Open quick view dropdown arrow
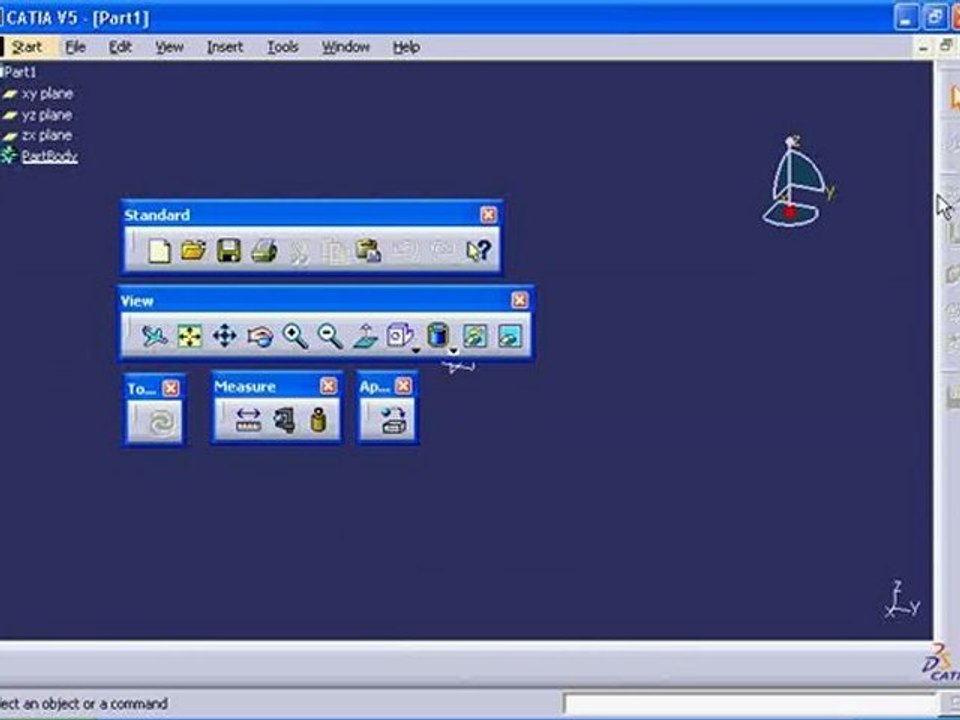Viewport: 960px width, 720px height. pos(416,351)
